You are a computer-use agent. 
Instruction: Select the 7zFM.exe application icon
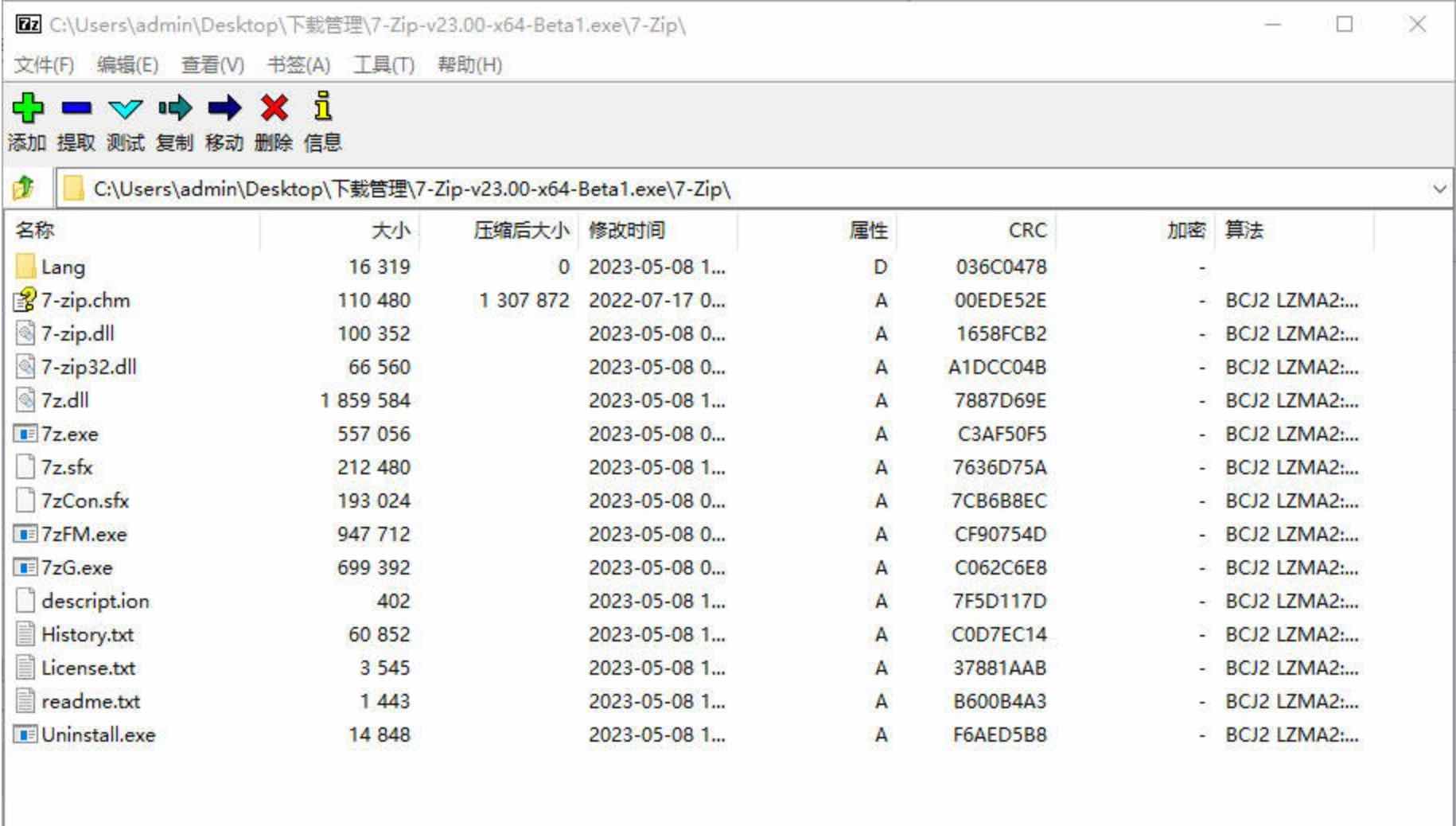click(x=25, y=534)
